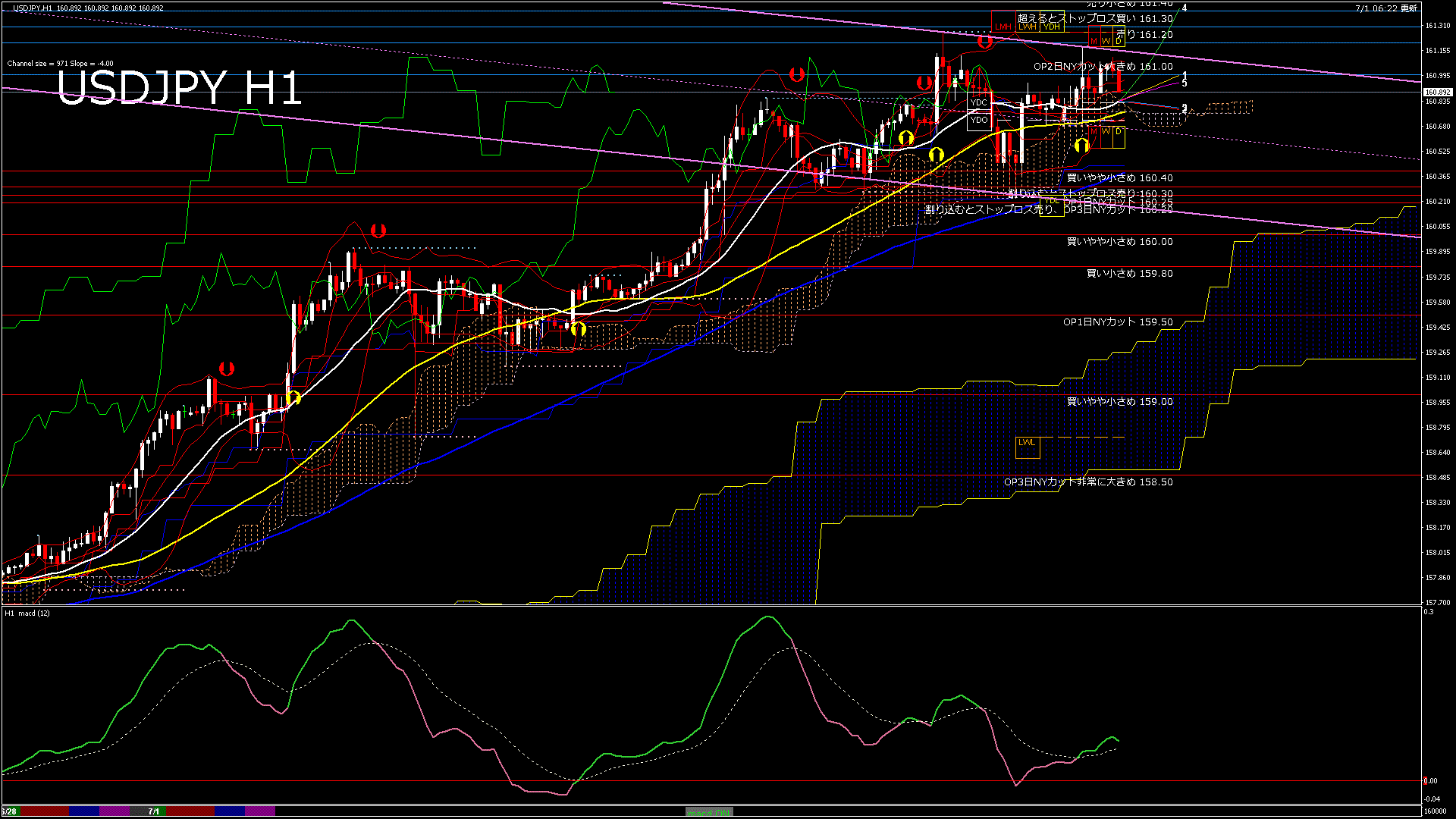Click the OP3日NYカット 158.50 level label
Screen dimensions: 1456x819
click(x=1087, y=482)
